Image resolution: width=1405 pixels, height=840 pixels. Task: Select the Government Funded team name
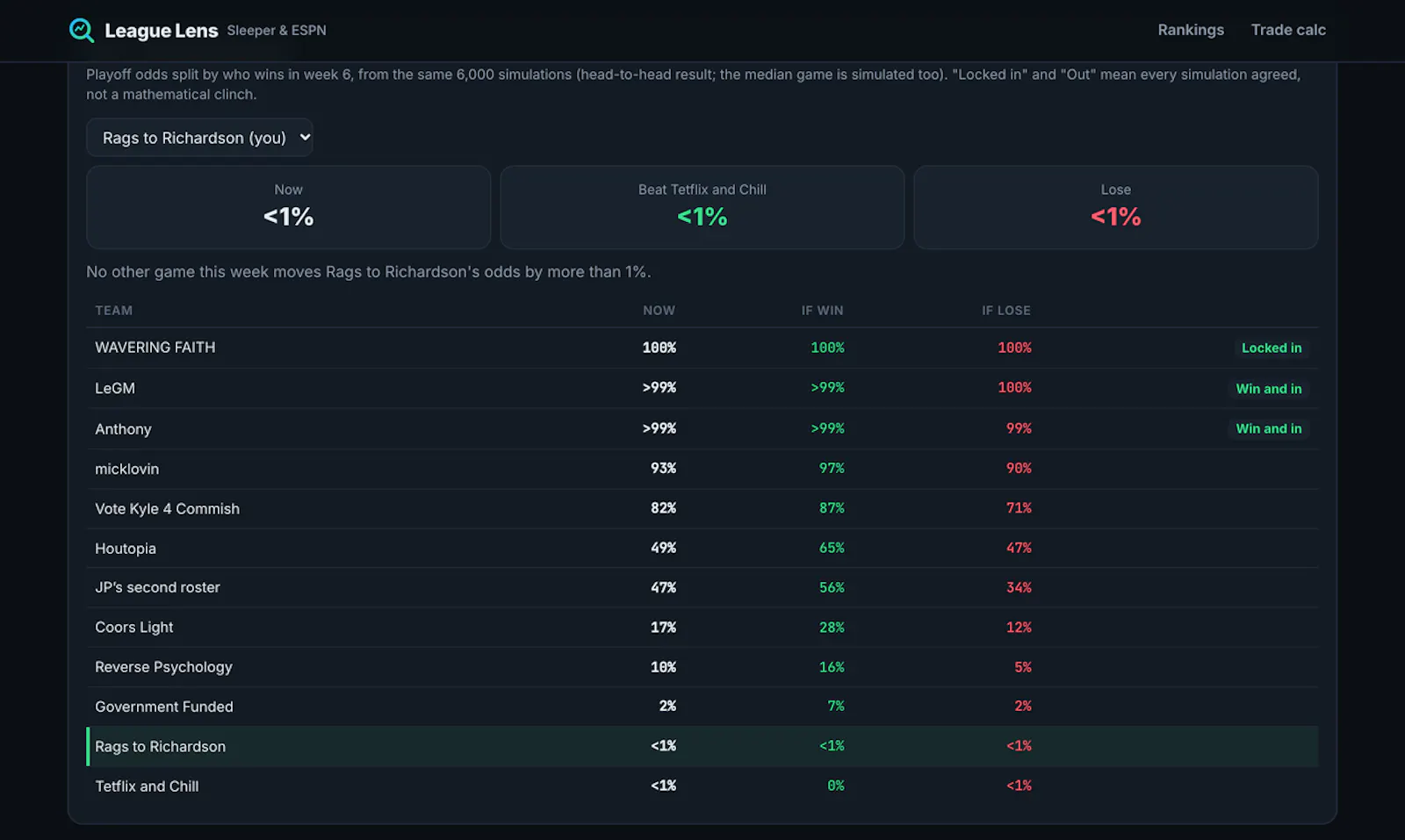[164, 707]
